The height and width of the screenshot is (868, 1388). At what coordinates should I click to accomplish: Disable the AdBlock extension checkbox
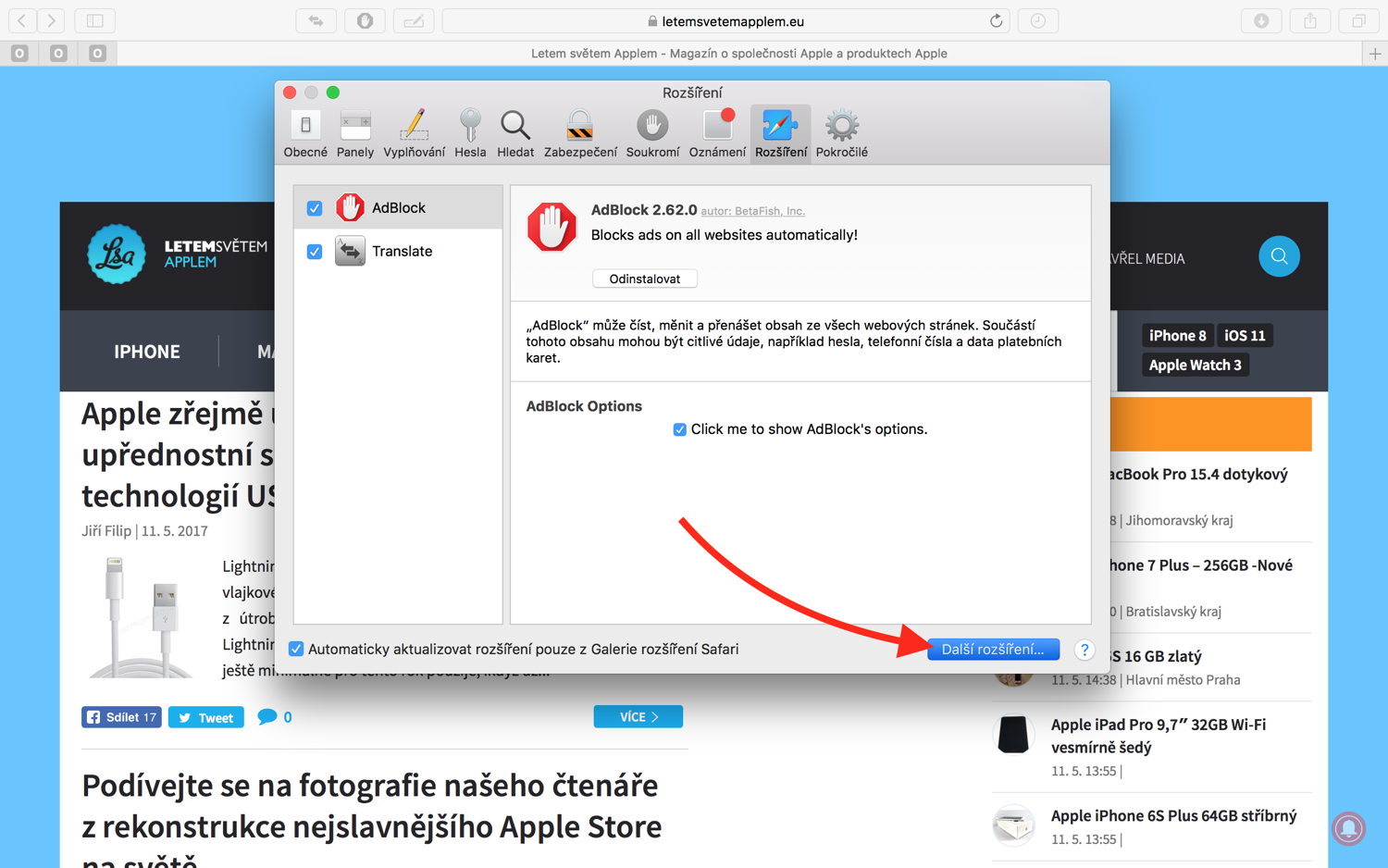[x=315, y=208]
